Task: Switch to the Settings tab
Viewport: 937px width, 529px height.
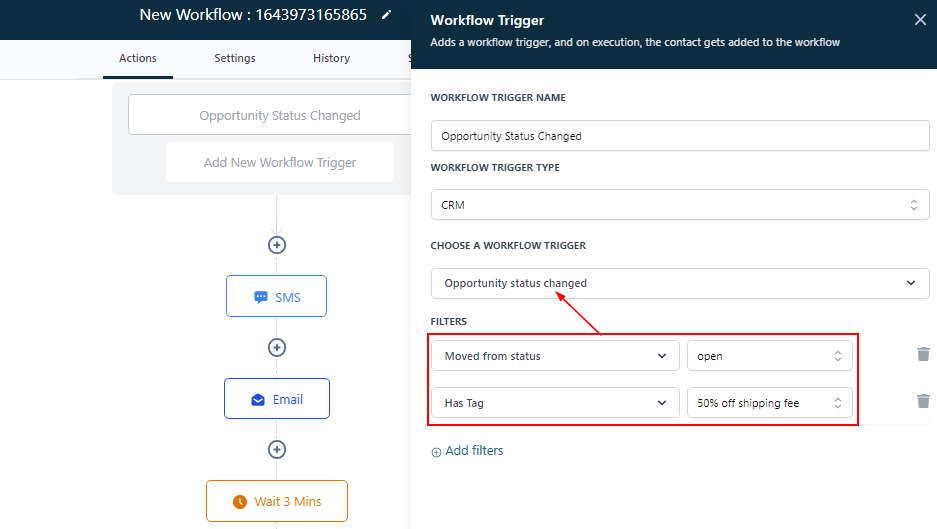Action: tap(235, 58)
